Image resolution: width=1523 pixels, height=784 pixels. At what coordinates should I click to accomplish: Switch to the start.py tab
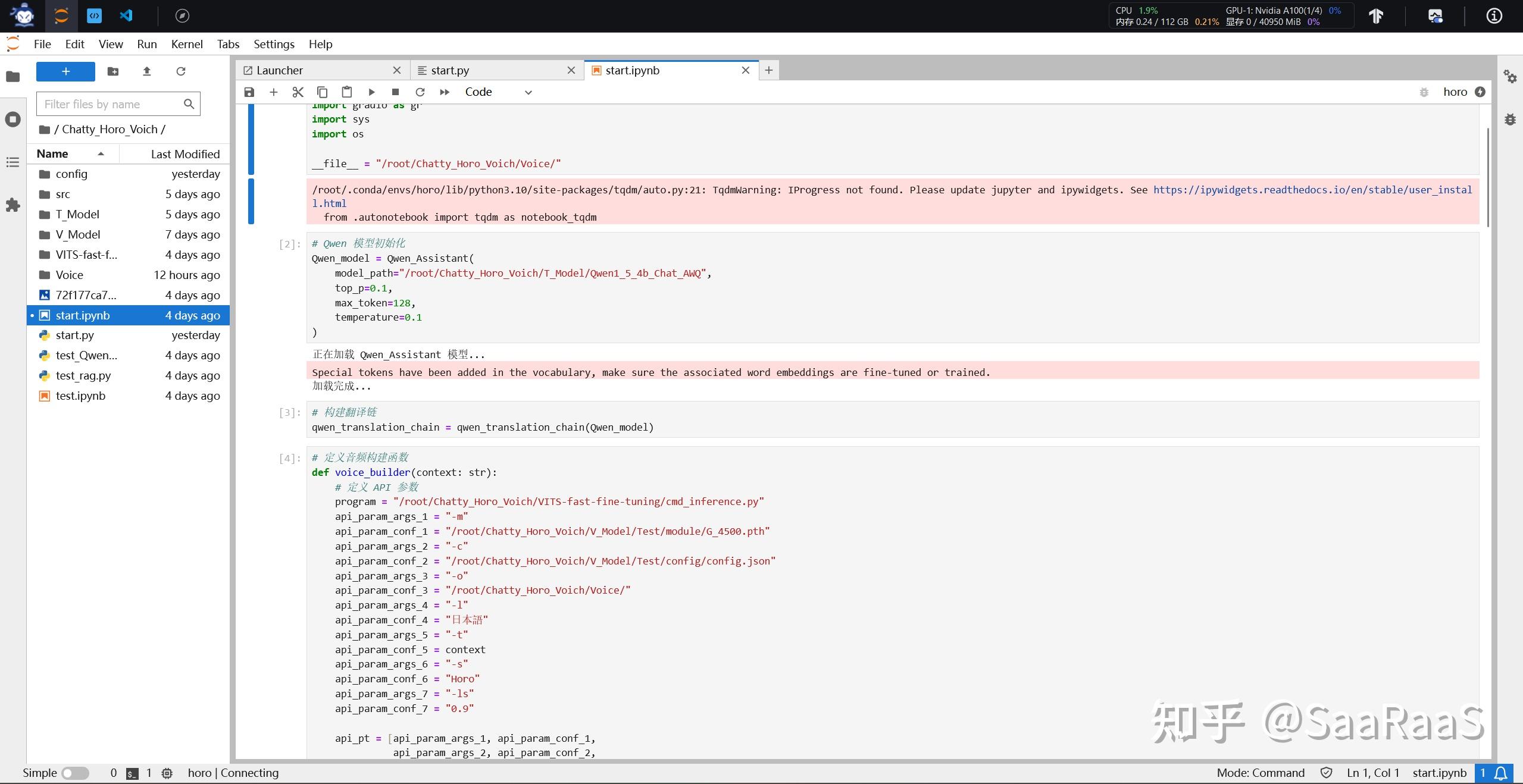(450, 70)
